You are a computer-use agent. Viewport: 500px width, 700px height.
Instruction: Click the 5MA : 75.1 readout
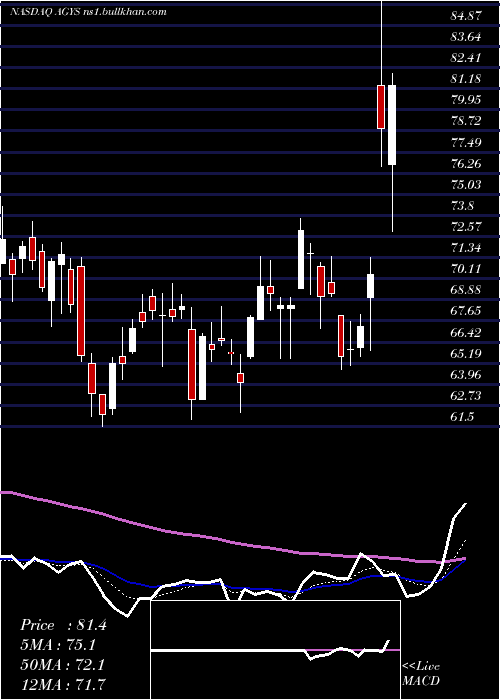click(58, 645)
